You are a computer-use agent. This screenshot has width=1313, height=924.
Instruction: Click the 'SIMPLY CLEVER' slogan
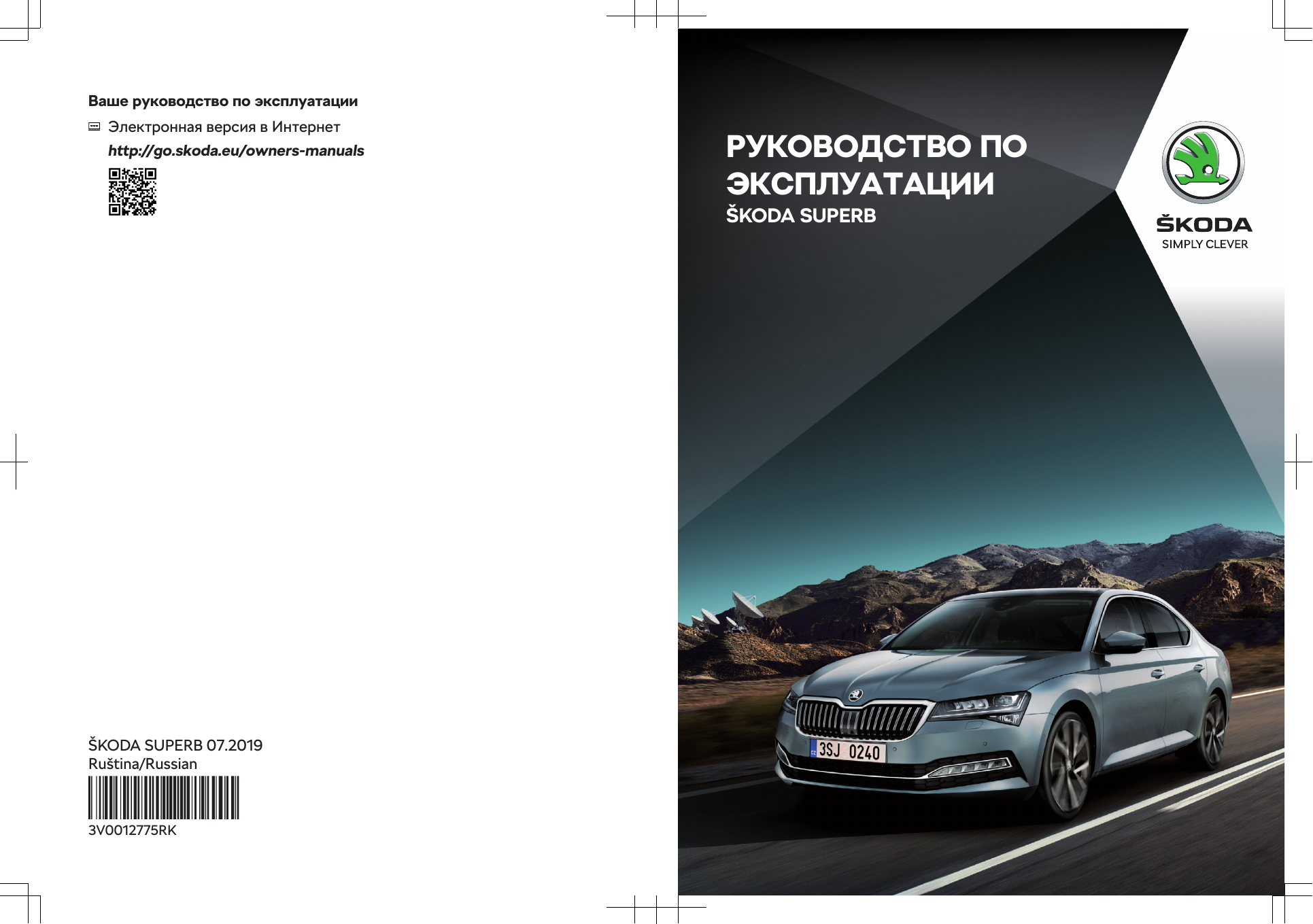(1205, 244)
